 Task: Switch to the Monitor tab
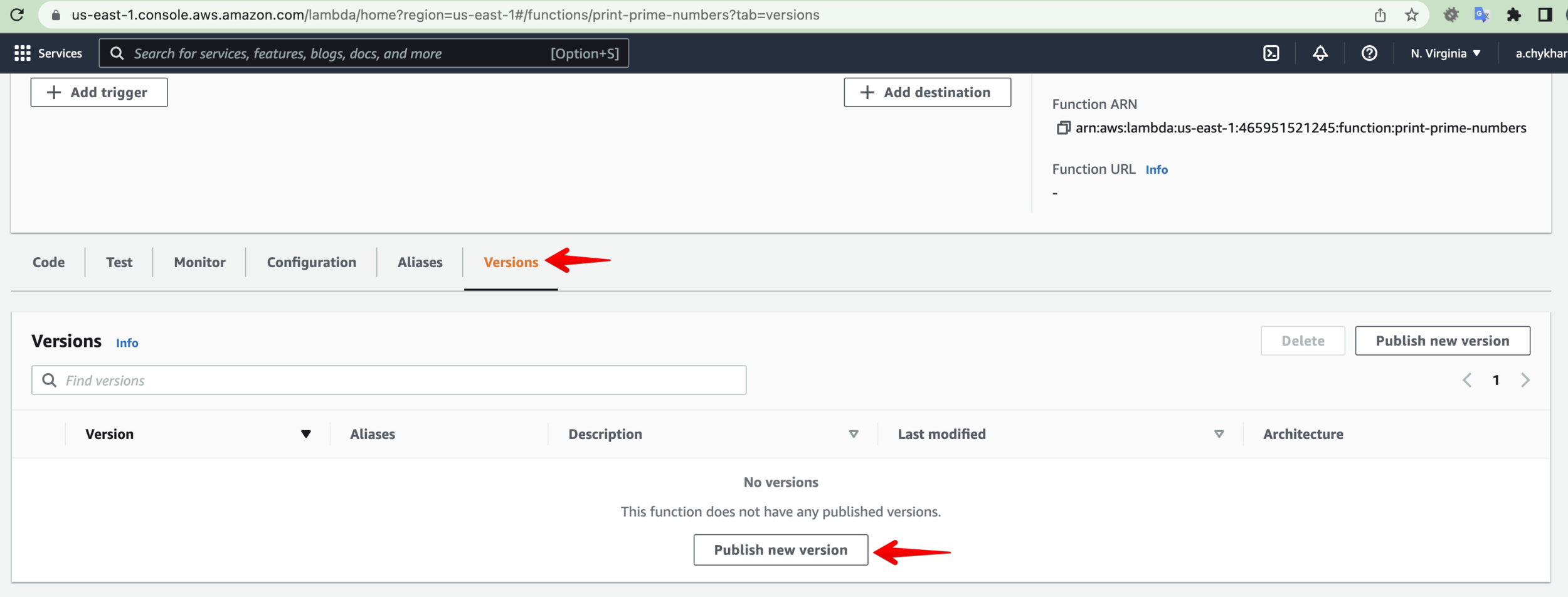click(199, 262)
